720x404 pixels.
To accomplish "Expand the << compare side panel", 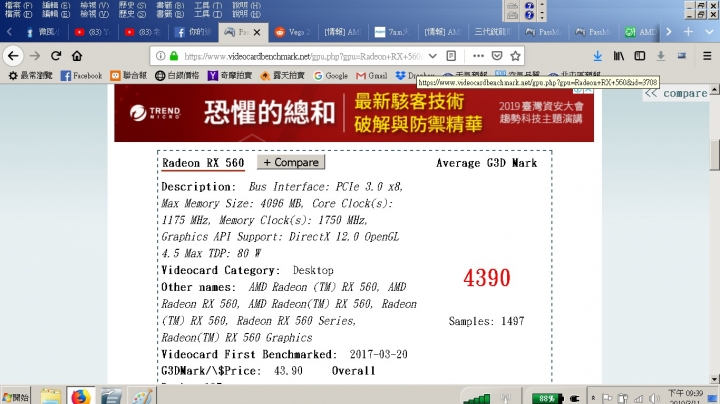I will pos(675,93).
